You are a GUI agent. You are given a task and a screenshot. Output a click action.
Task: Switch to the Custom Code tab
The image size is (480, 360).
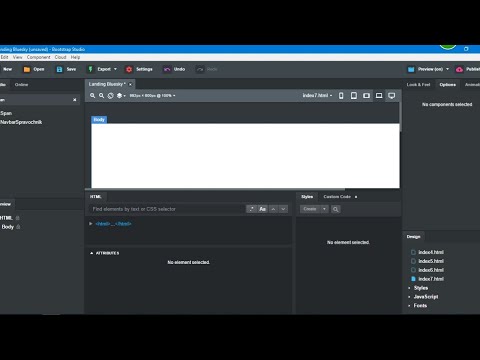click(337, 197)
